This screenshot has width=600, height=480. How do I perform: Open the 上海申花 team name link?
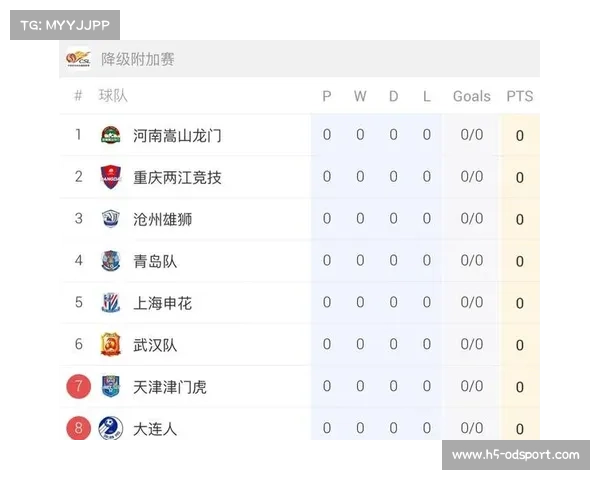point(162,303)
